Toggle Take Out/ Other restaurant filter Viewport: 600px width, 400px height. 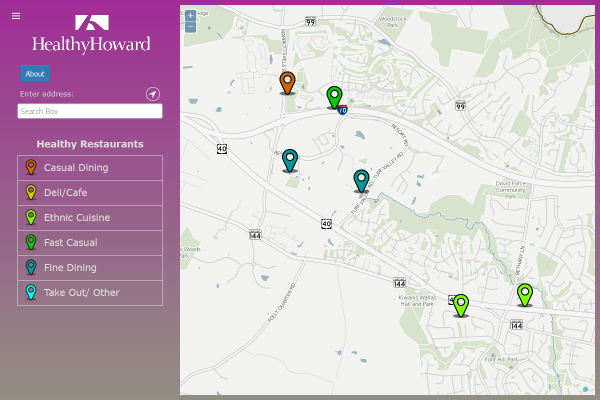tap(90, 293)
